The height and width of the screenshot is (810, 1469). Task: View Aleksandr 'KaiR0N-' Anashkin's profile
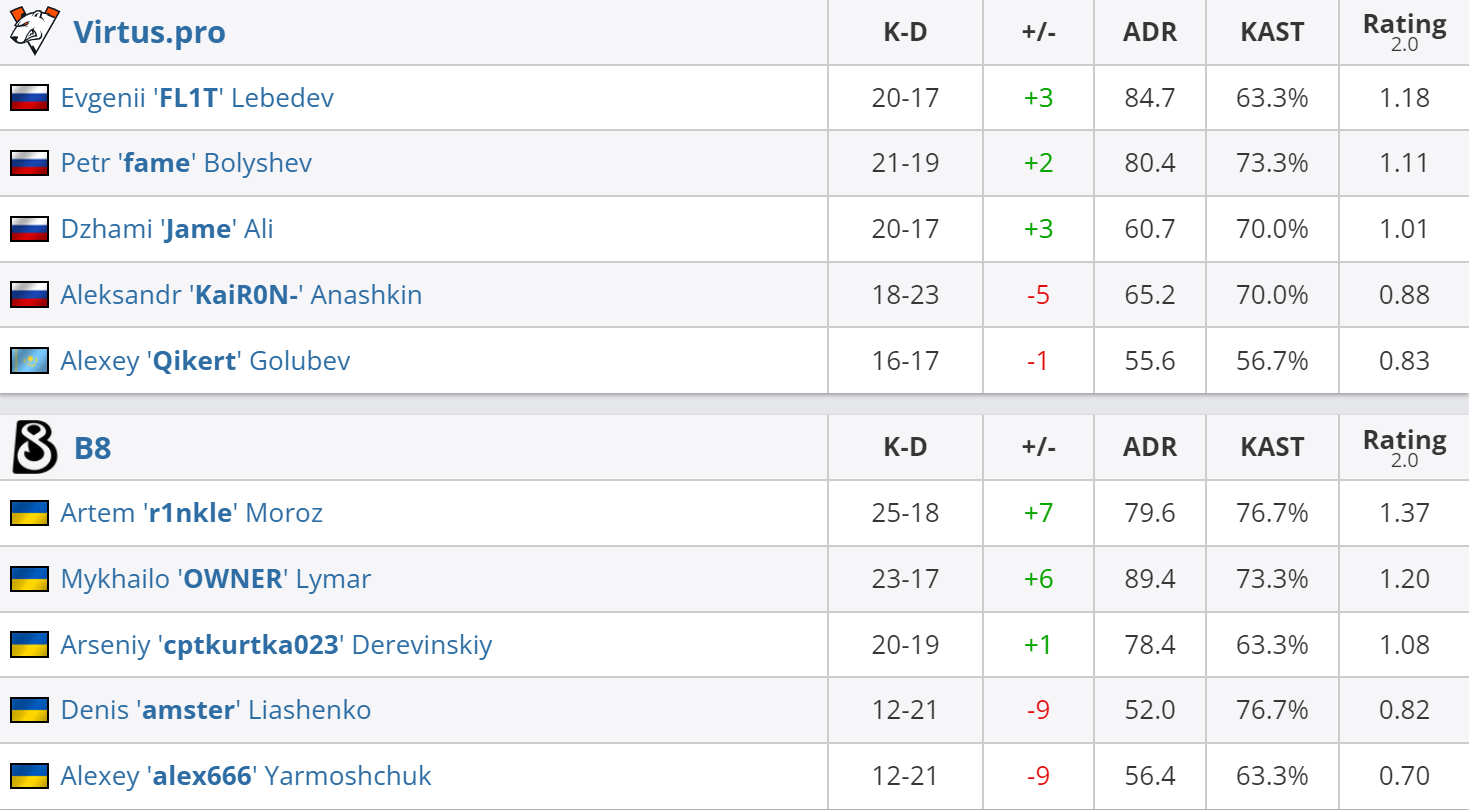point(241,295)
